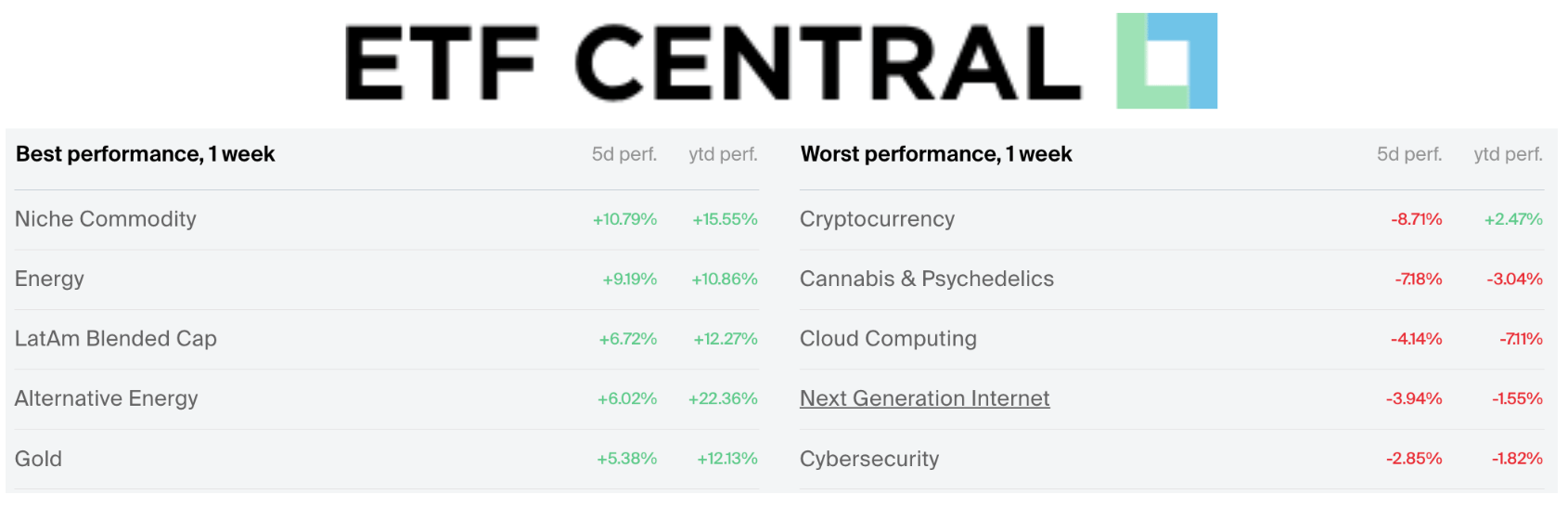The width and height of the screenshot is (1568, 507).
Task: Click 5d perf. header in best table
Action: [x=624, y=154]
